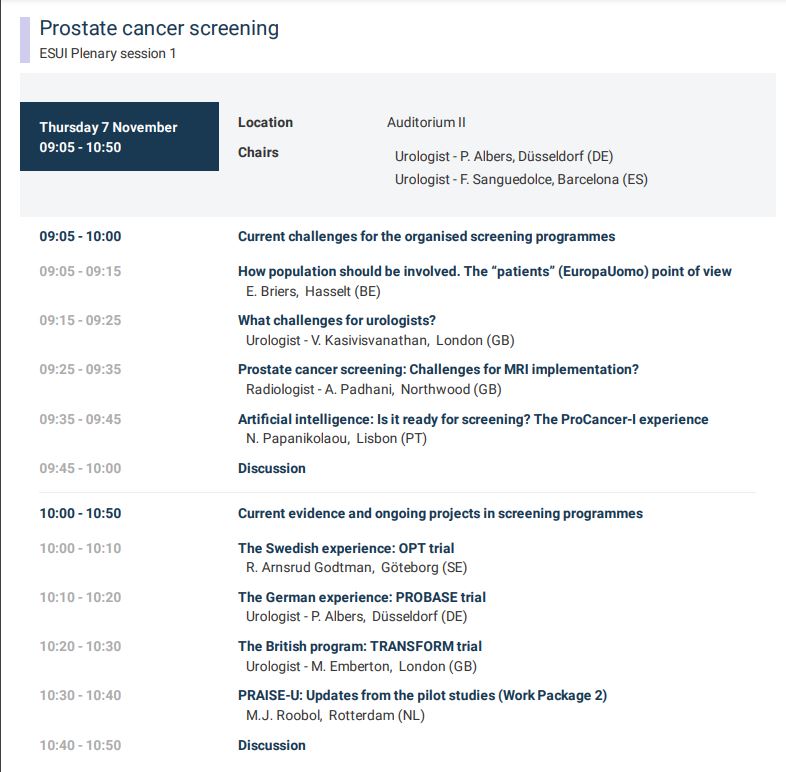Open 'The German experience: PROBASE trial'
The height and width of the screenshot is (772, 786).
[x=361, y=597]
